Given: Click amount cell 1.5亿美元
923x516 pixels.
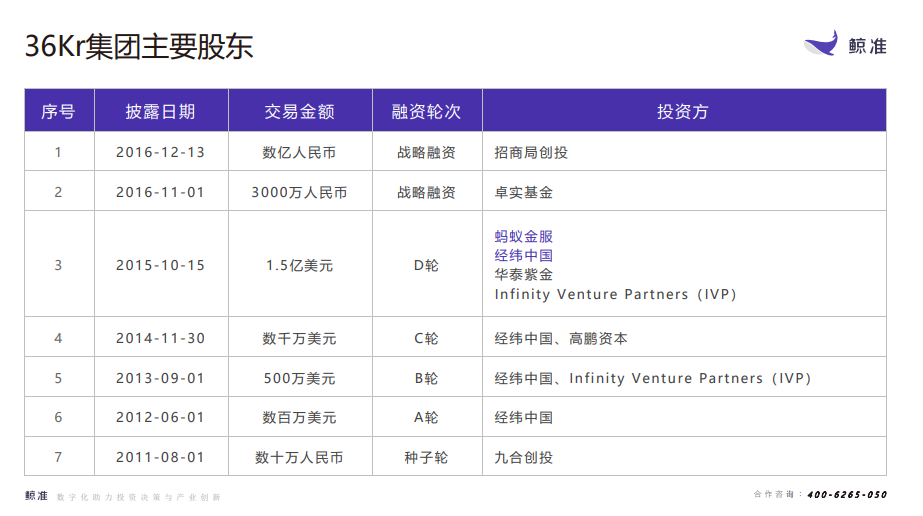Looking at the screenshot, I should click(x=300, y=265).
